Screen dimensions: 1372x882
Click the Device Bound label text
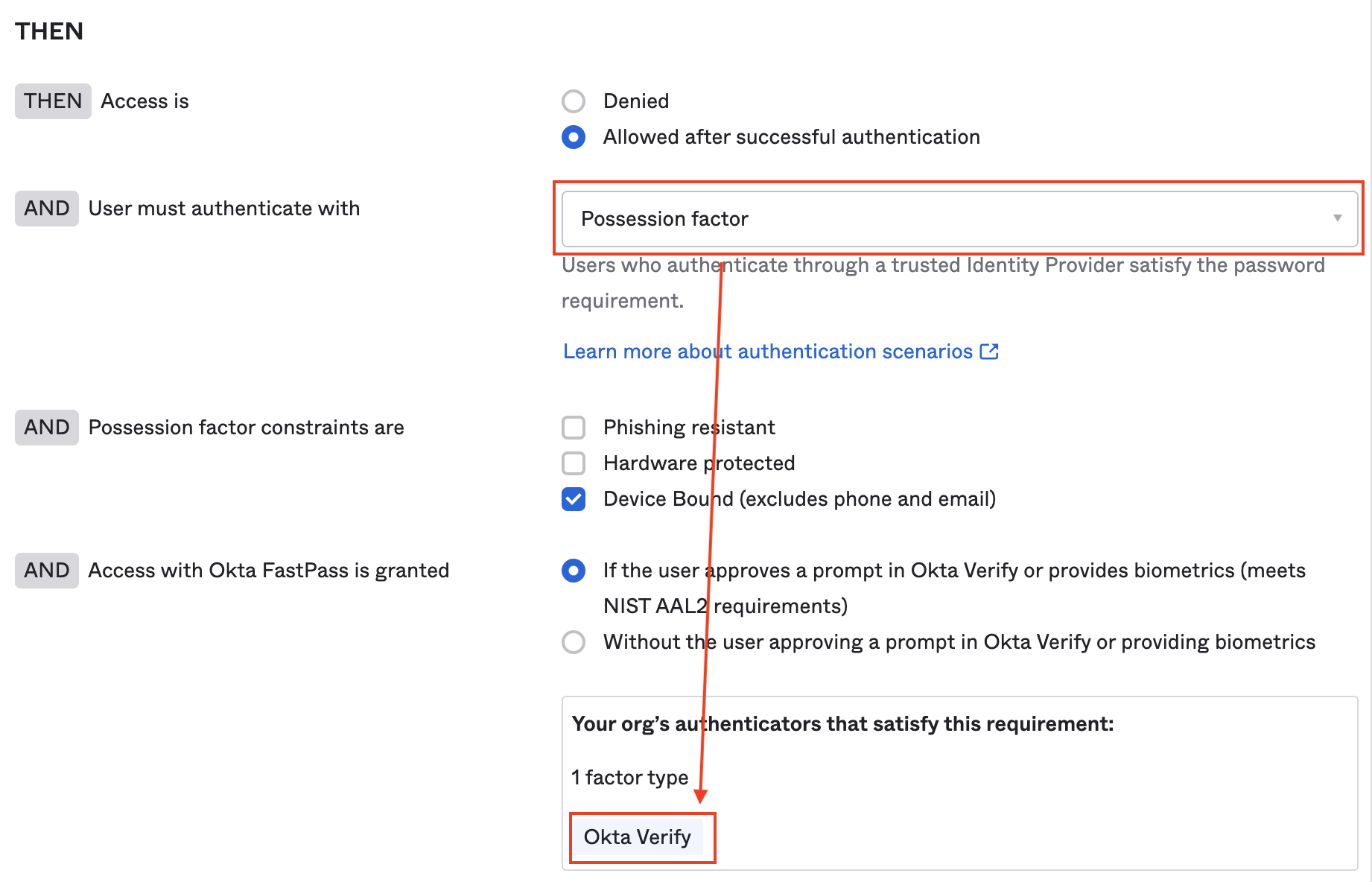click(x=799, y=499)
